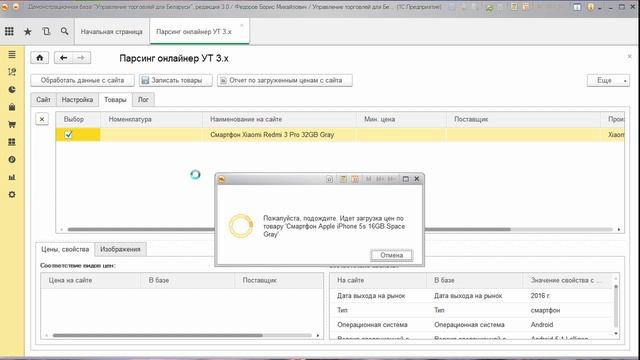The width and height of the screenshot is (640, 360).
Task: Click the Значение свойства column header
Action: (x=568, y=280)
